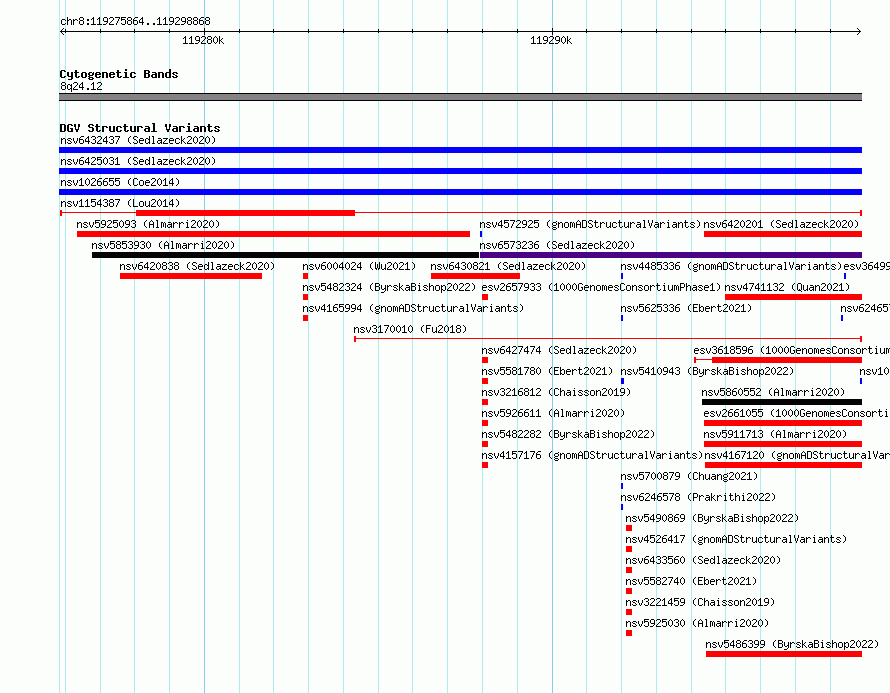The image size is (890, 693).
Task: Click nsv4526417 (gnomADStructuralVariants) label
Action: coord(736,539)
